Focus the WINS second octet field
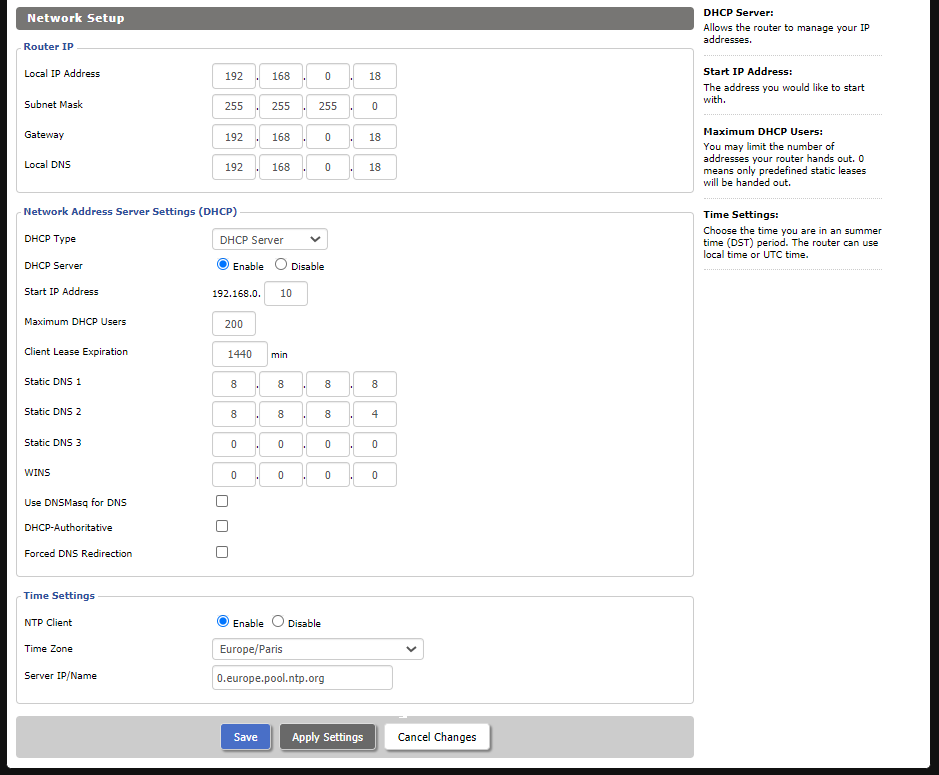 (281, 475)
